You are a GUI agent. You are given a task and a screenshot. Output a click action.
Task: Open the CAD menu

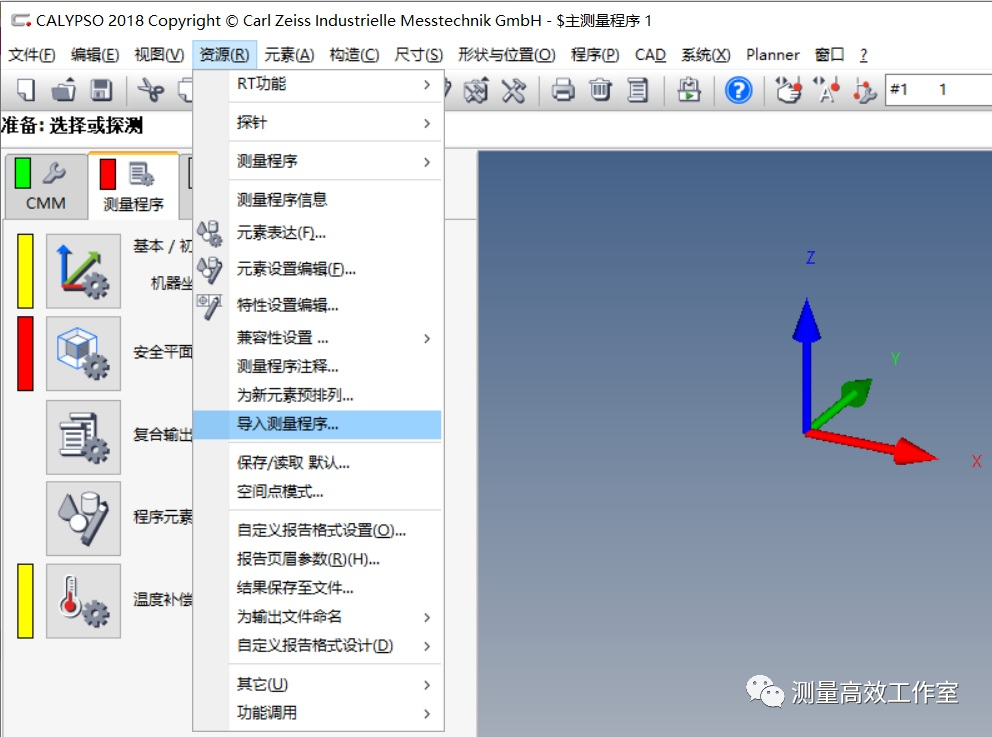(650, 55)
